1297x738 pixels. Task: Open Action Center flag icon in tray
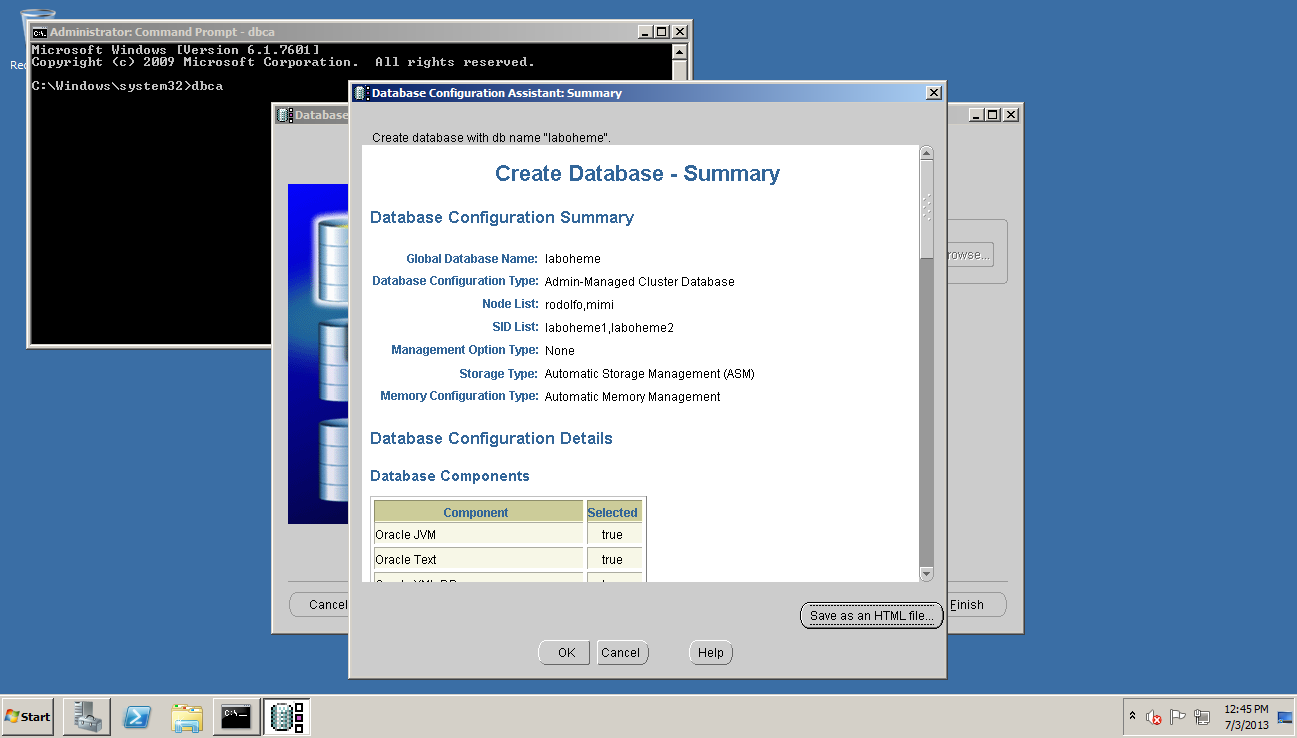tap(1178, 717)
